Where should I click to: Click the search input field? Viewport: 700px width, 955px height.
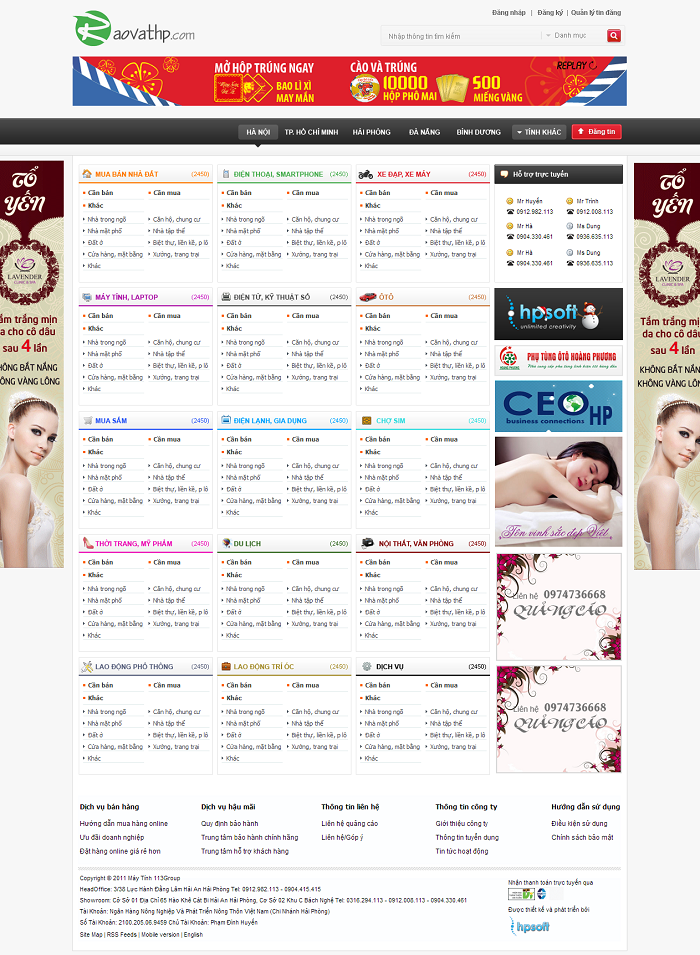click(x=460, y=36)
